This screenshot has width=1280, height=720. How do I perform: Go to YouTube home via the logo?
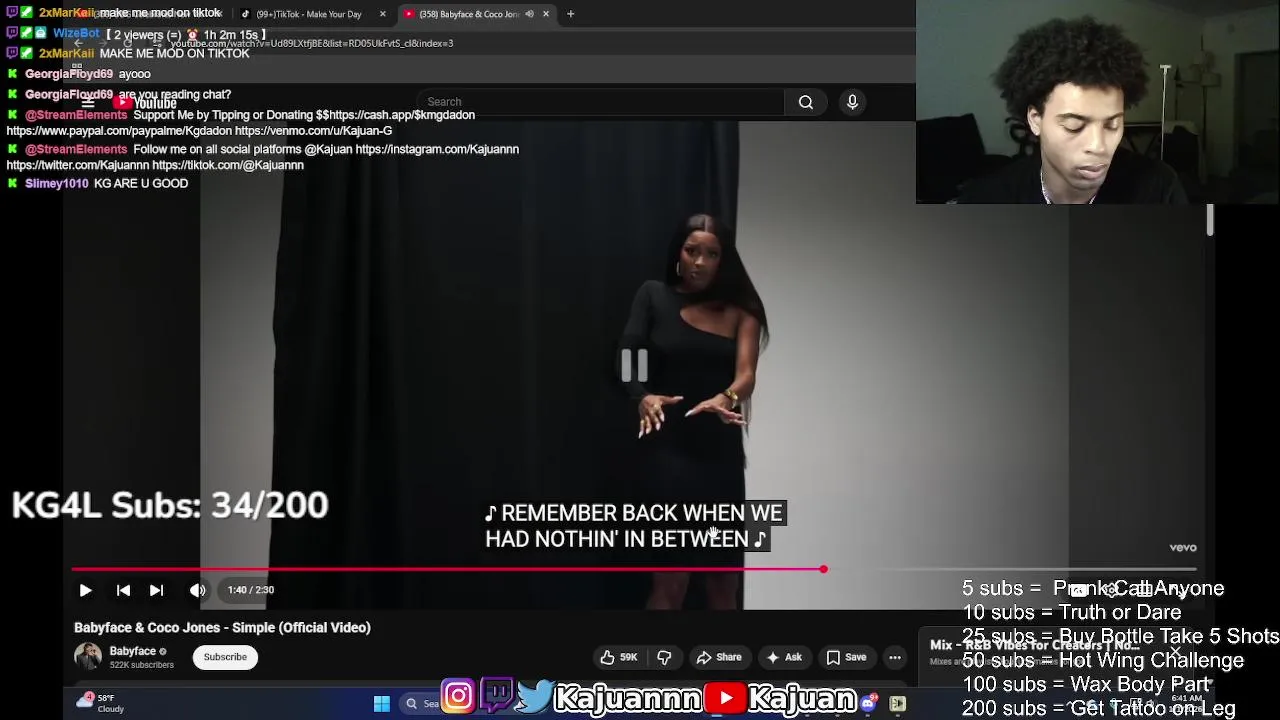click(x=145, y=103)
